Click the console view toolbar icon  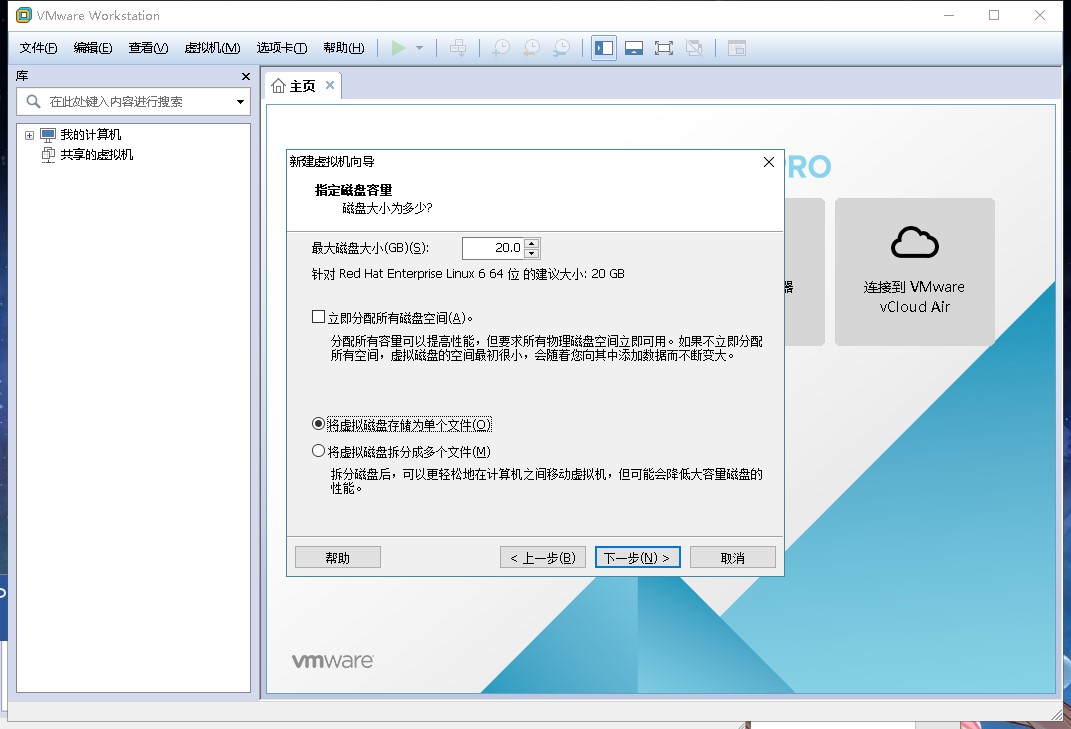737,48
